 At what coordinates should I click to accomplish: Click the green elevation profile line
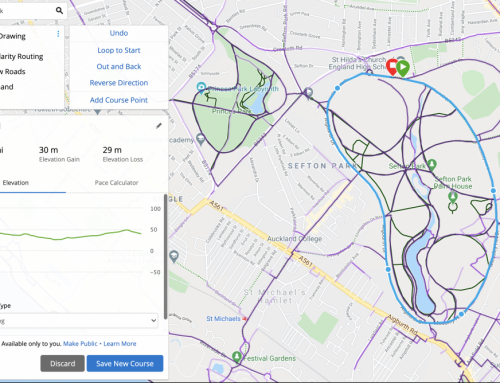[x=70, y=236]
